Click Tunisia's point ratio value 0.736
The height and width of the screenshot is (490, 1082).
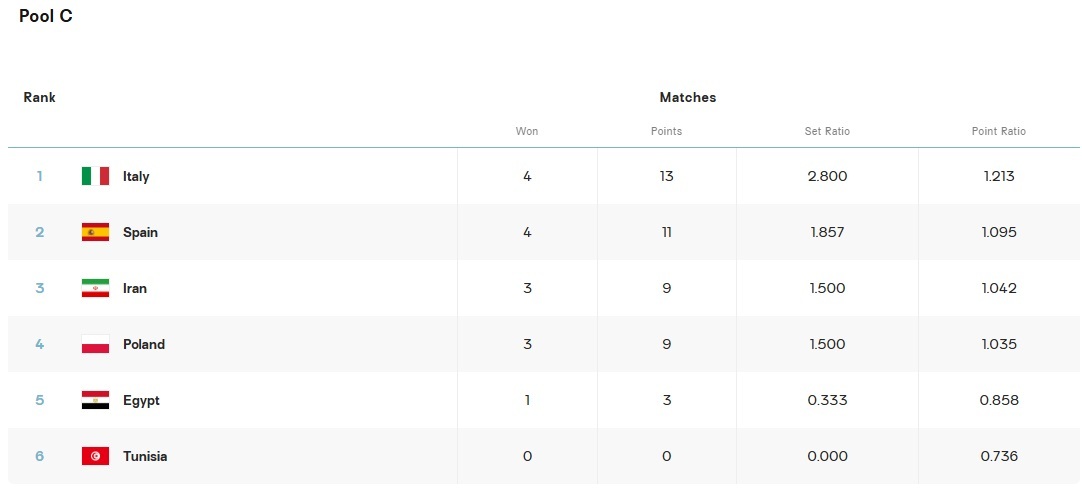coord(999,456)
